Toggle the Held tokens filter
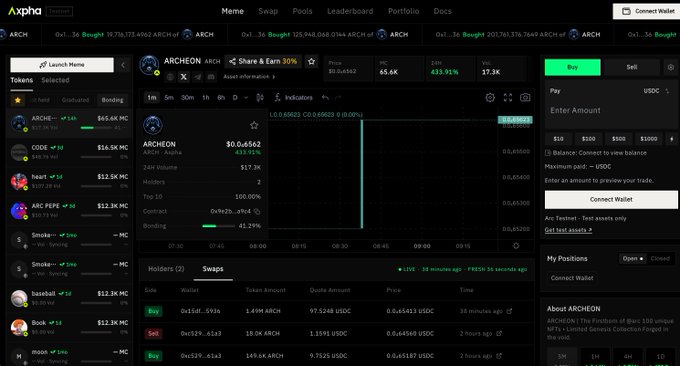The image size is (680, 366). coord(41,100)
